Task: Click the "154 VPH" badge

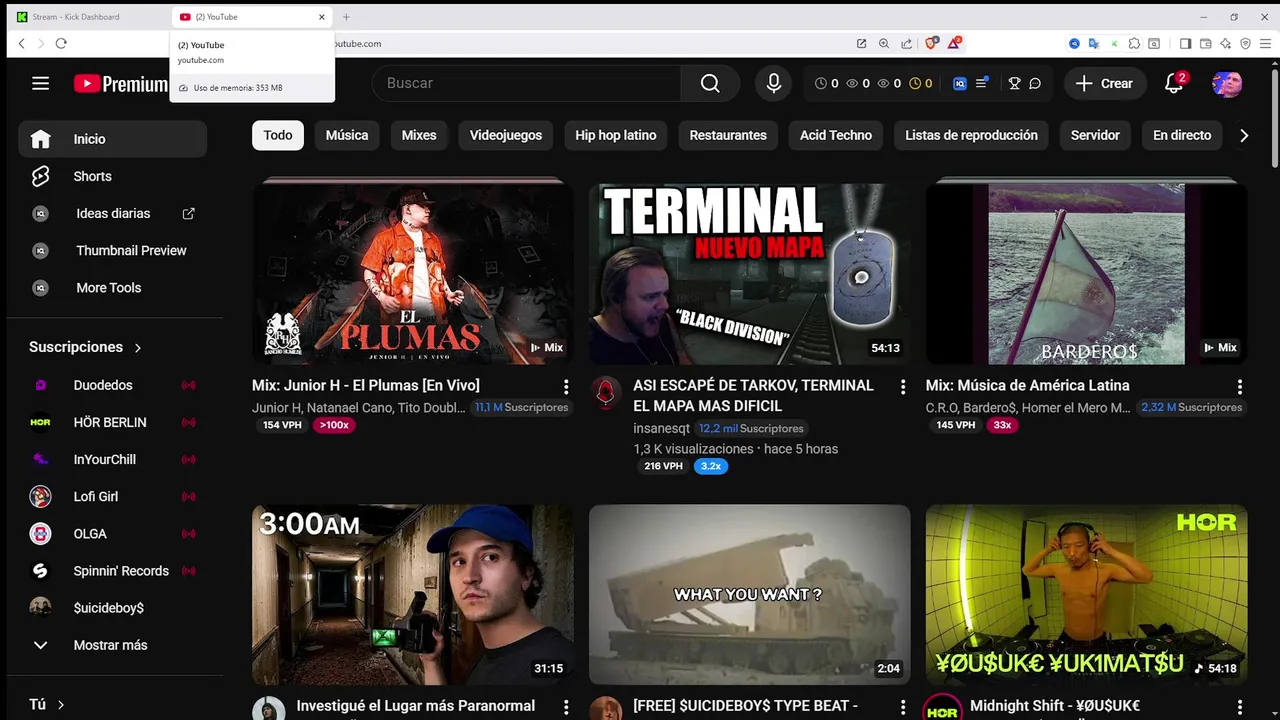Action: [282, 425]
